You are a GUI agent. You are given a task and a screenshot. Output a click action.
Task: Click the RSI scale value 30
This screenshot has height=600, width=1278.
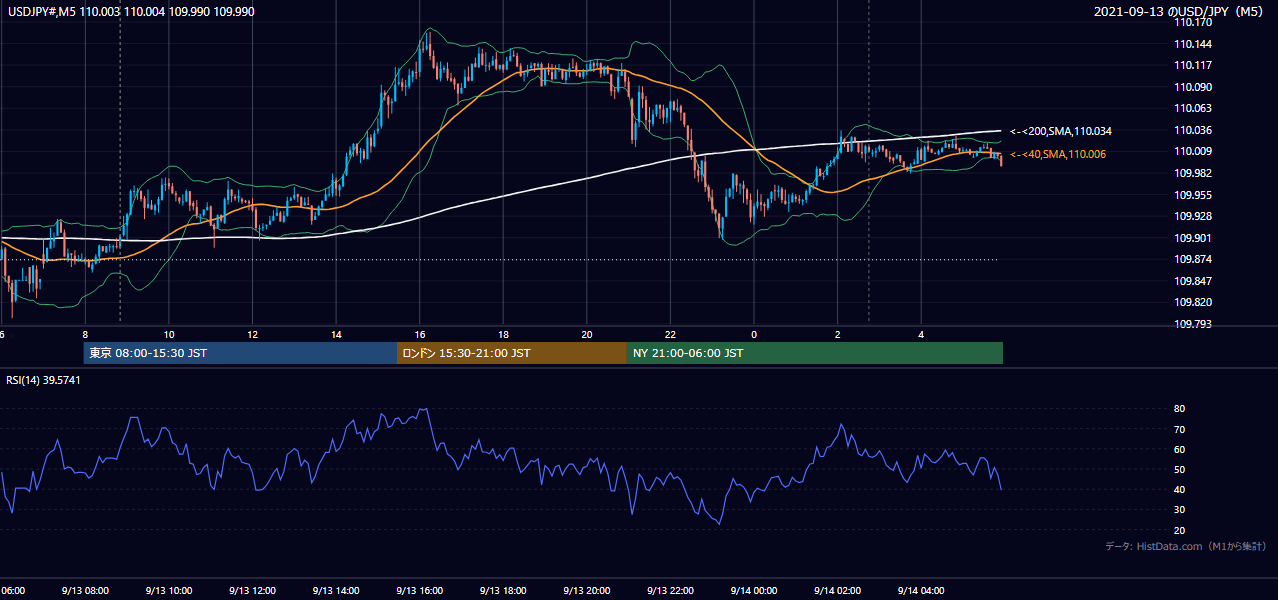click(1180, 509)
